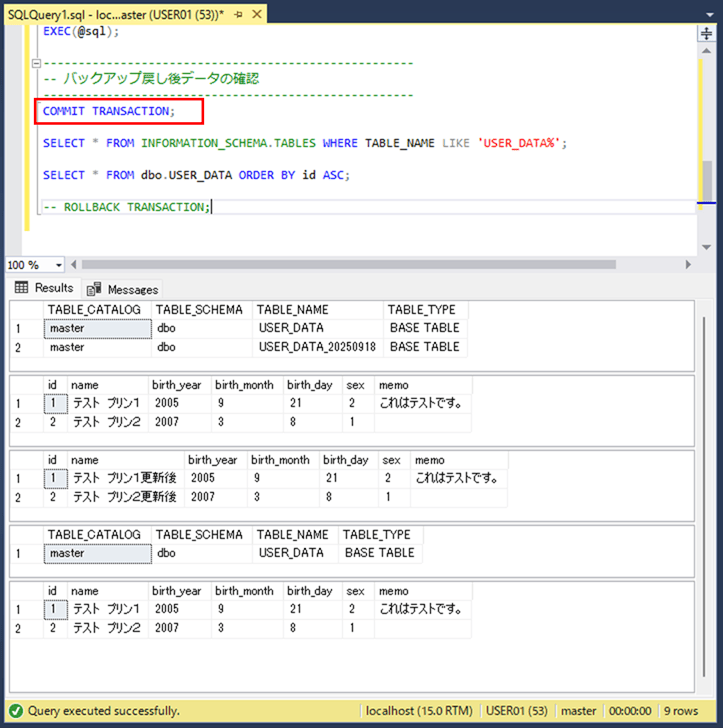Click the Messages tab icon
The image size is (723, 728).
[94, 289]
